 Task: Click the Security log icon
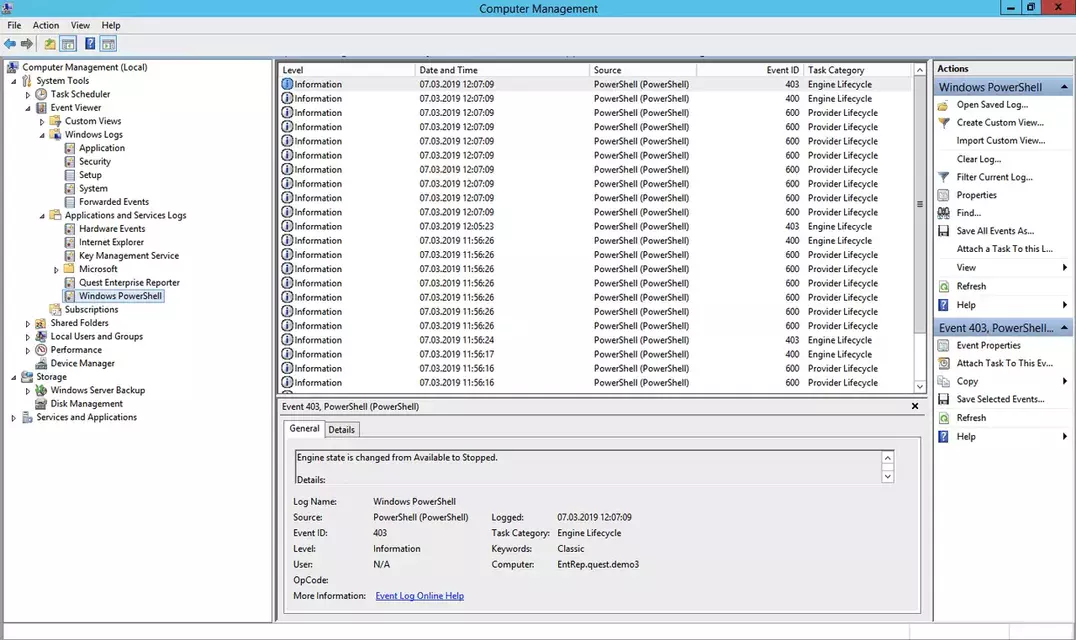click(x=69, y=161)
